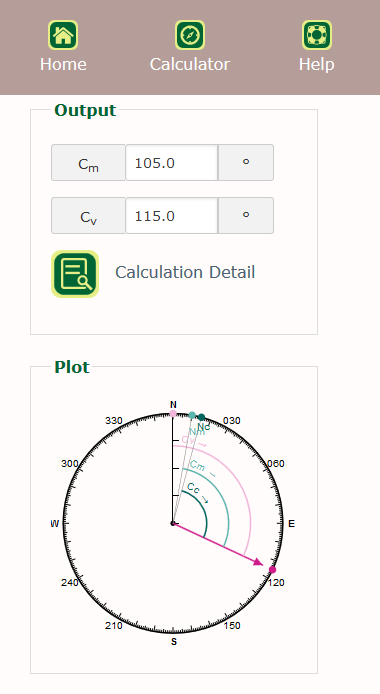This screenshot has width=380, height=694.
Task: Click the Cv label button
Action: pyautogui.click(x=88, y=216)
